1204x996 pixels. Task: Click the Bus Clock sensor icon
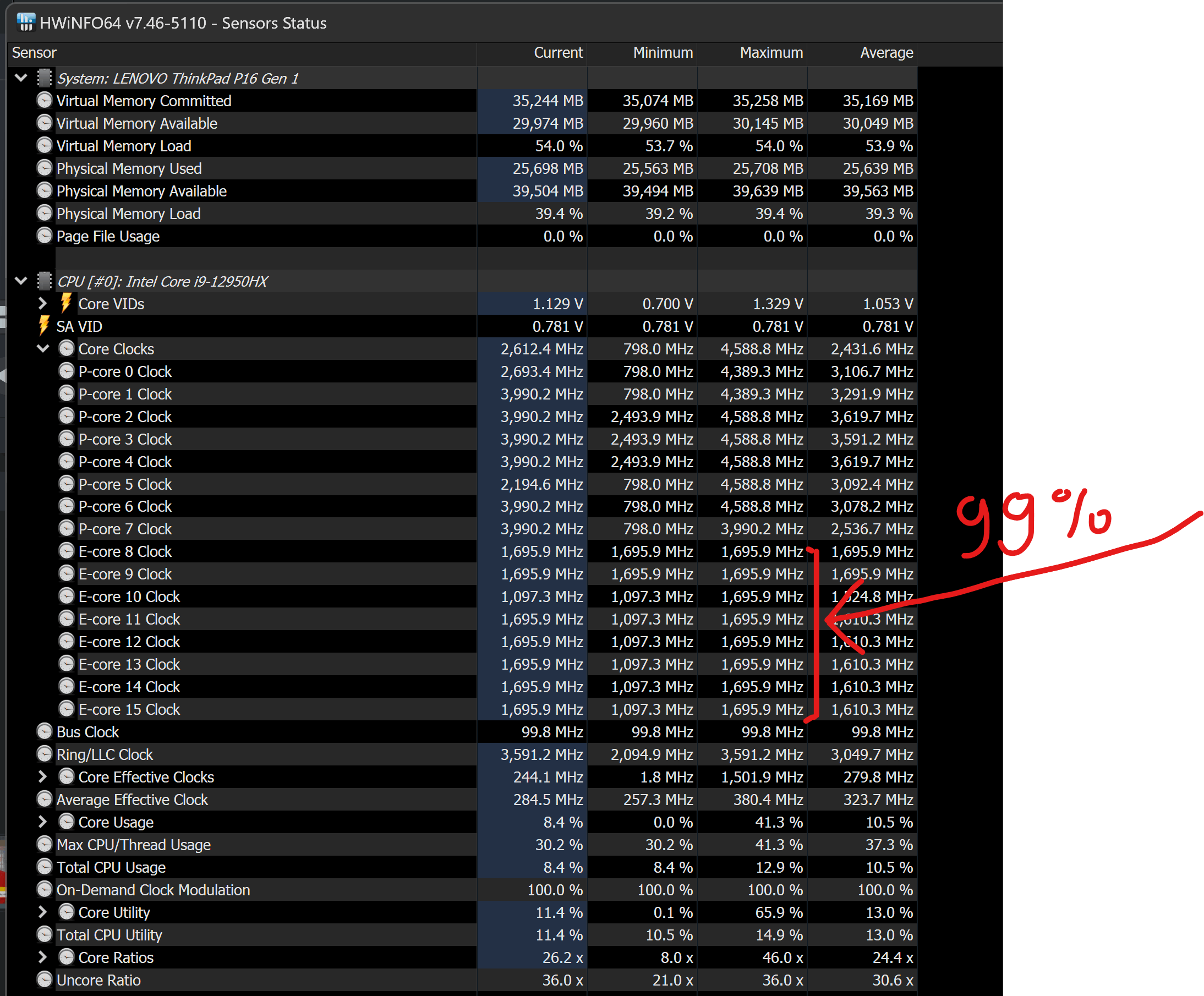tap(44, 732)
